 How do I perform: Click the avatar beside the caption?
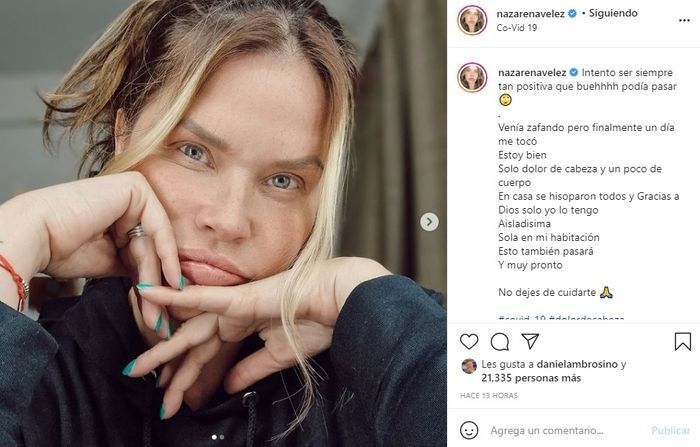(x=472, y=77)
